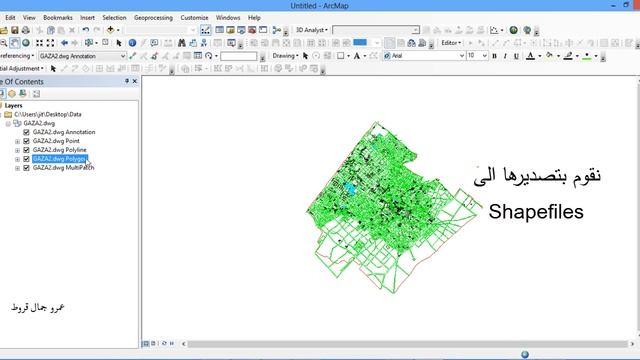Click the Fill Color bucket
Viewport: 640px width, 360px height.
point(549,56)
